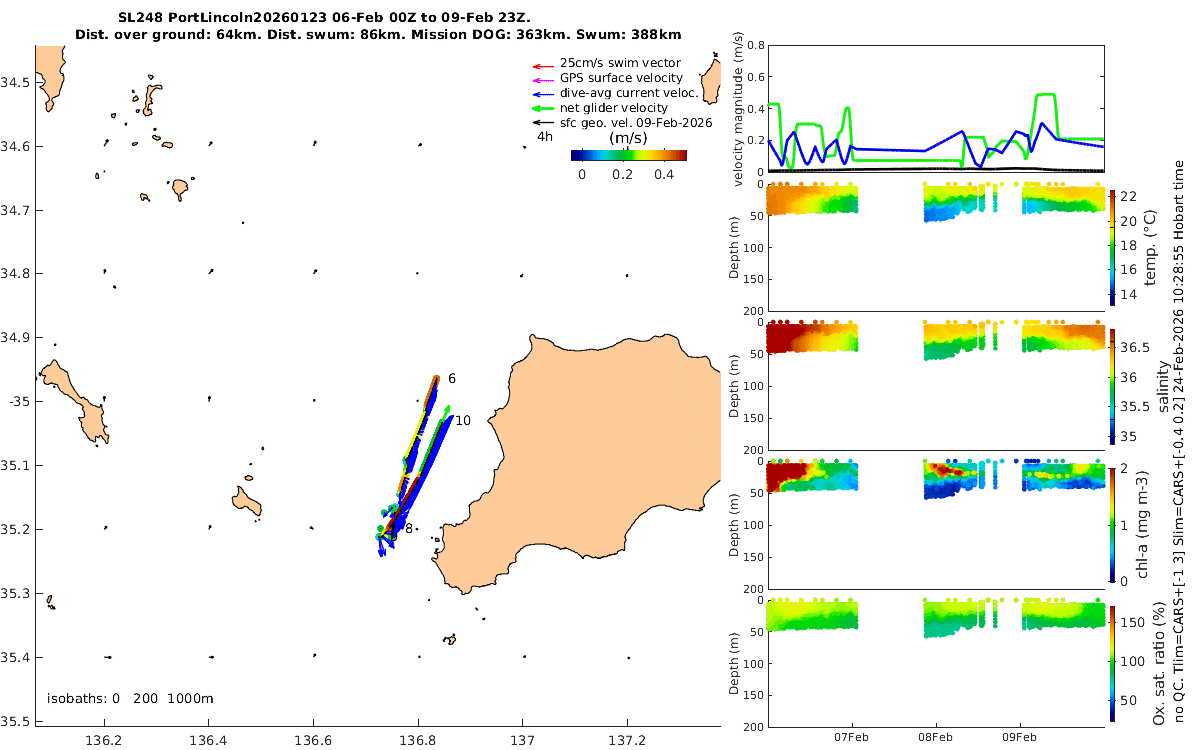Click the 09Feb tick on time axis
This screenshot has height=750, width=1200.
pyautogui.click(x=1019, y=738)
